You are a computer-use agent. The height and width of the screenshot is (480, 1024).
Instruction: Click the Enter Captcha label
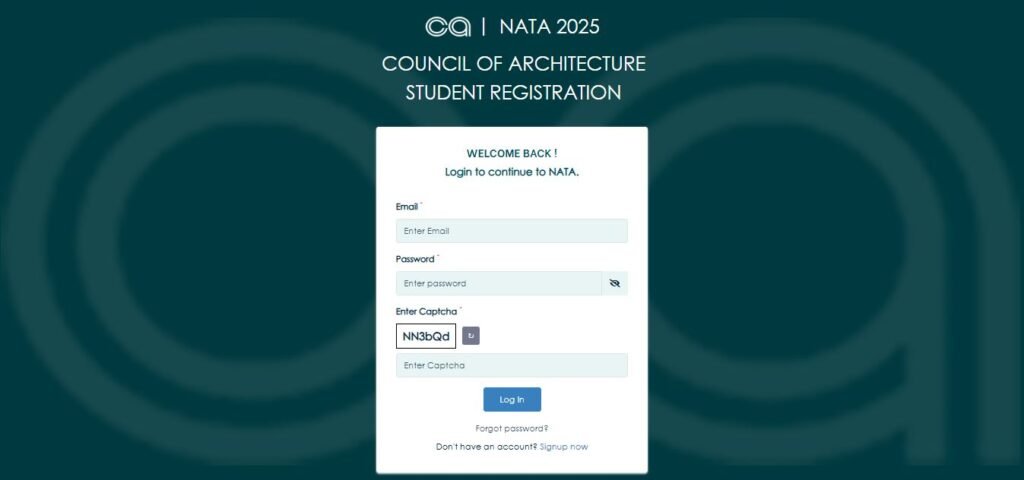tap(426, 312)
